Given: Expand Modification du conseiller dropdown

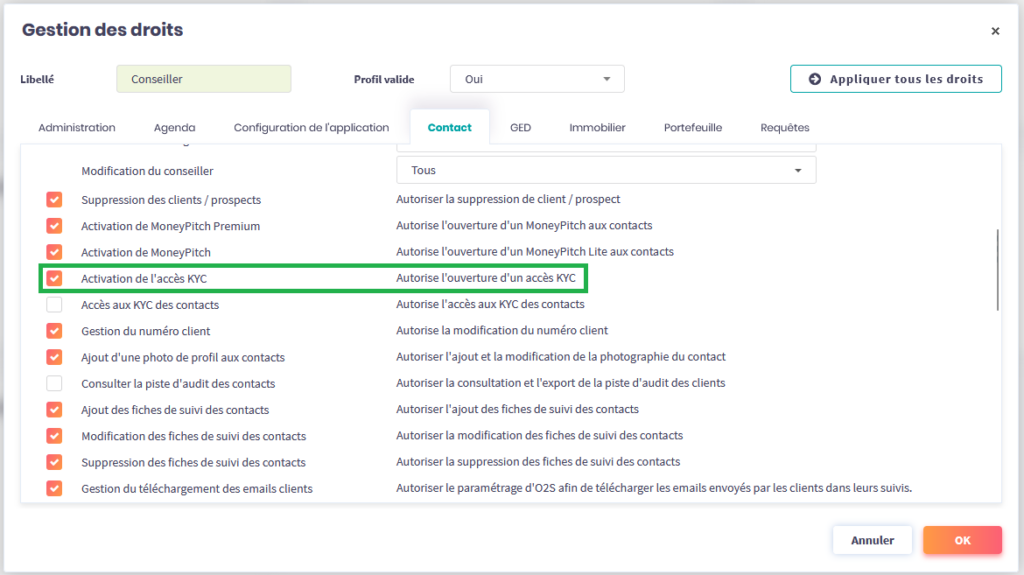Looking at the screenshot, I should 606,171.
